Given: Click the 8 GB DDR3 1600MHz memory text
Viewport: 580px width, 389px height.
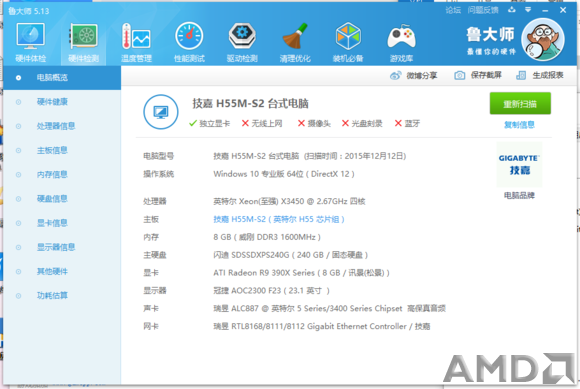Looking at the screenshot, I should (x=267, y=237).
